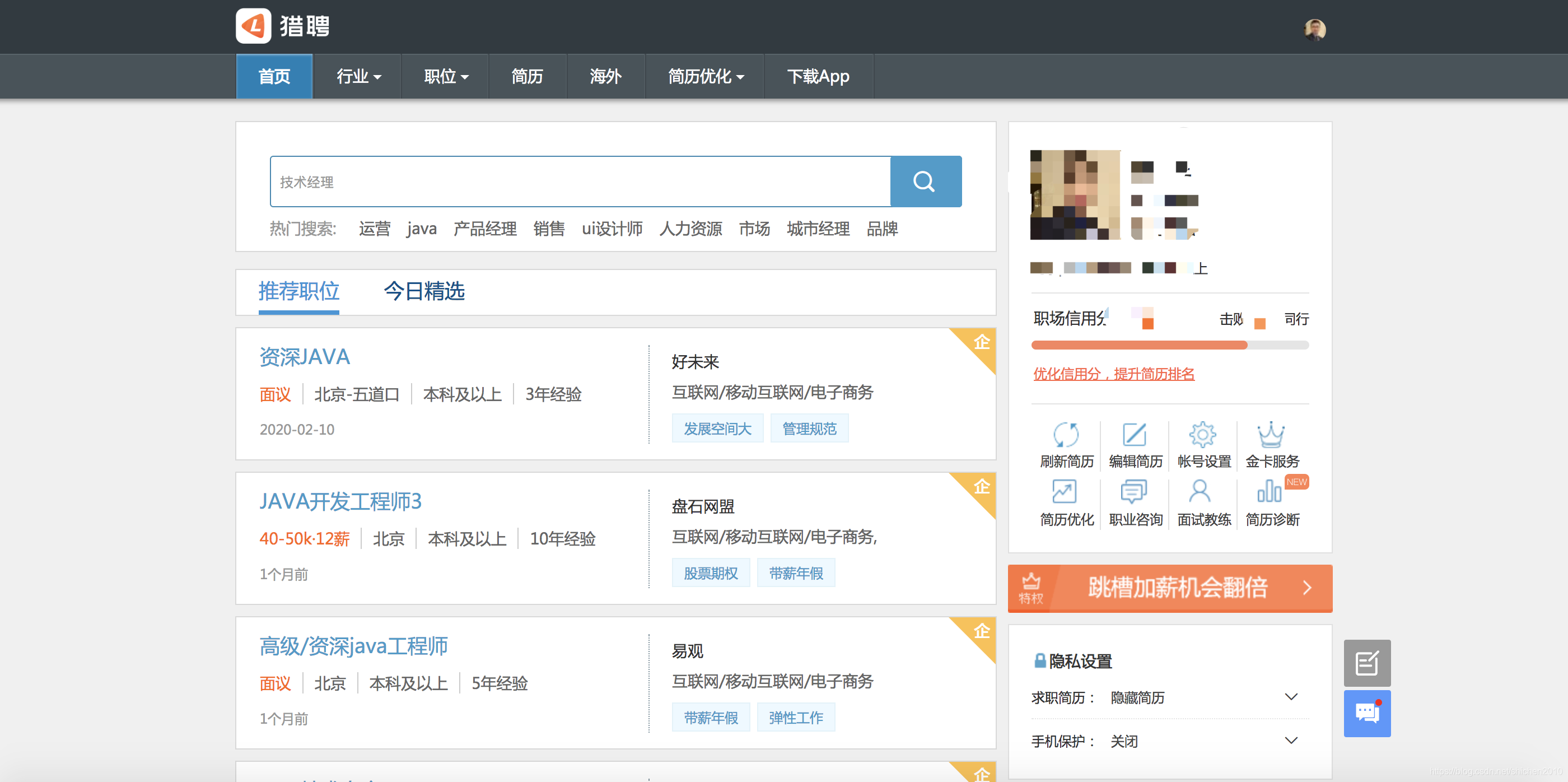Click the 刷新简历 refresh icon
The width and height of the screenshot is (1568, 782).
1066,435
